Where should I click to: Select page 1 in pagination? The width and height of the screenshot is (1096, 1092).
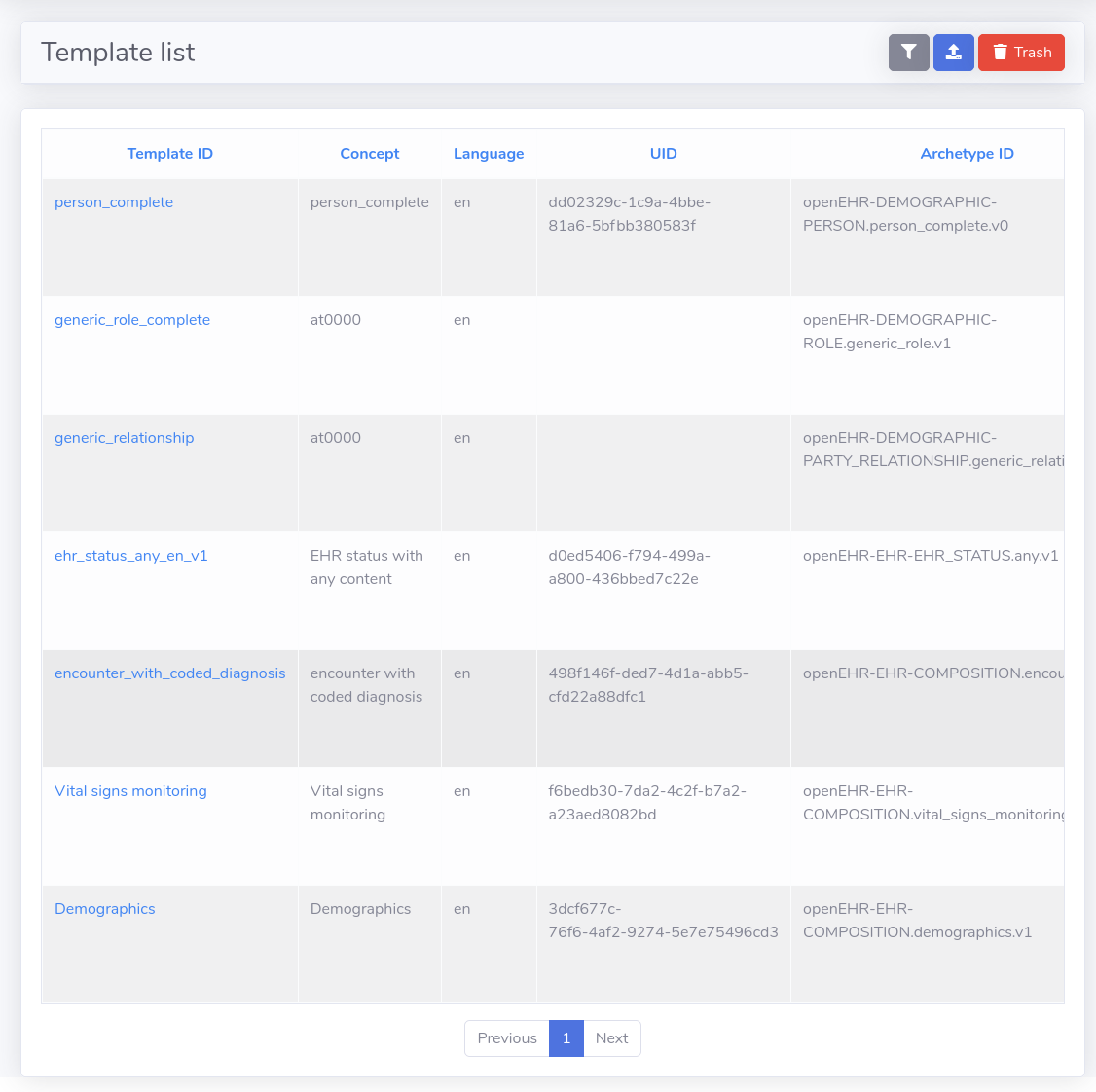(x=566, y=1038)
